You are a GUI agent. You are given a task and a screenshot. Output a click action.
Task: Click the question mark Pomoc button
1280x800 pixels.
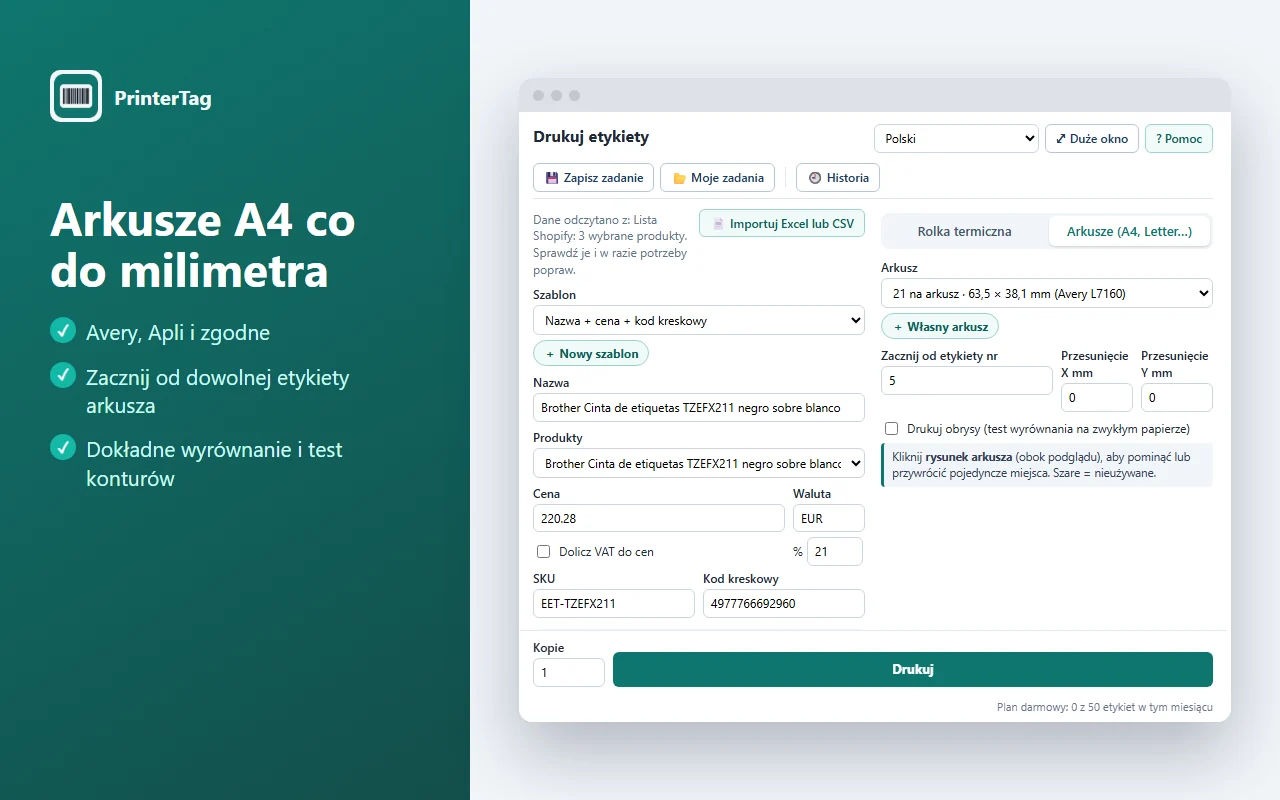pyautogui.click(x=1179, y=139)
